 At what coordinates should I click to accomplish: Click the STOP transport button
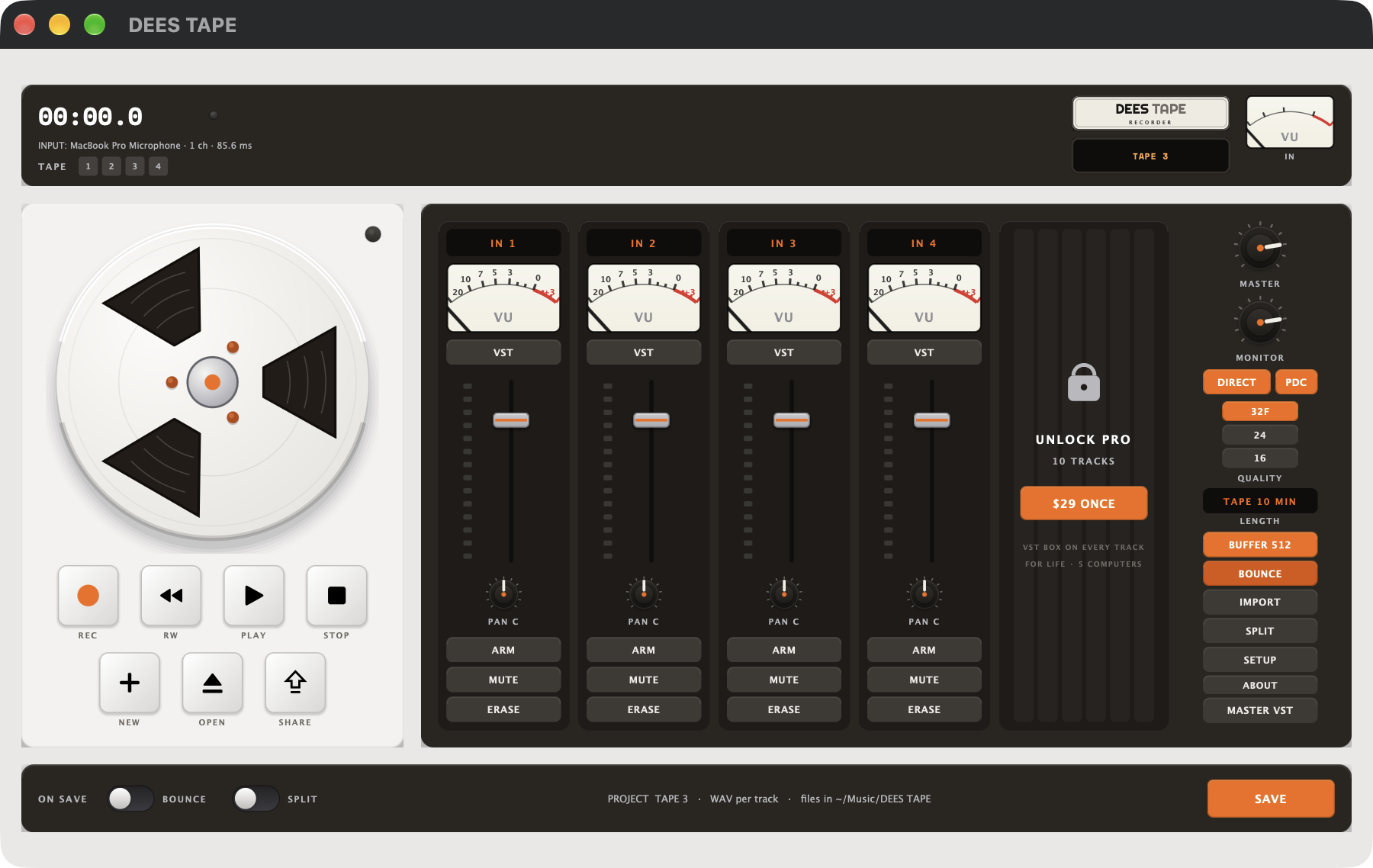(336, 596)
